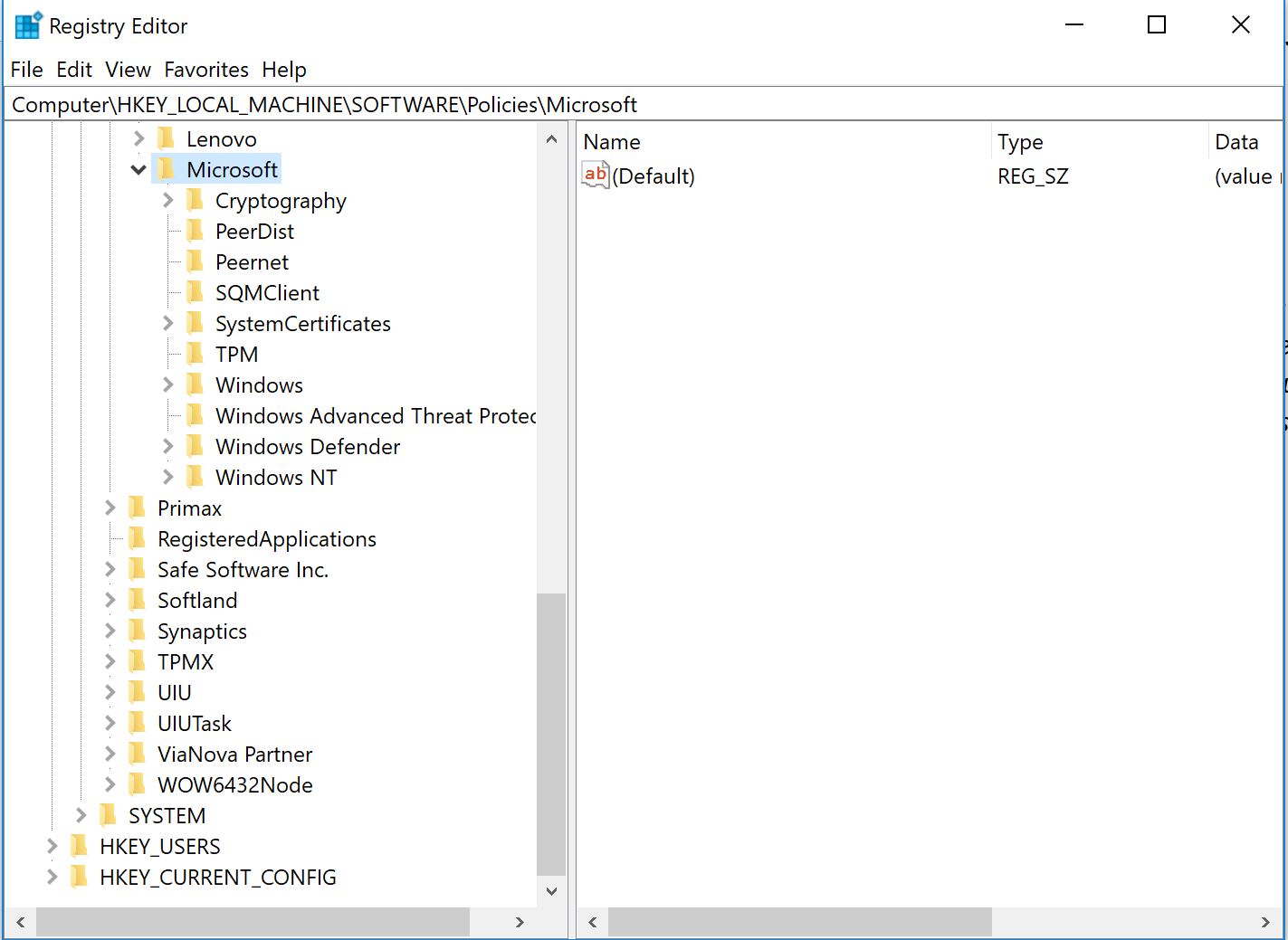Expand the Safe Software Inc. key
This screenshot has height=940, width=1288.
[x=110, y=569]
